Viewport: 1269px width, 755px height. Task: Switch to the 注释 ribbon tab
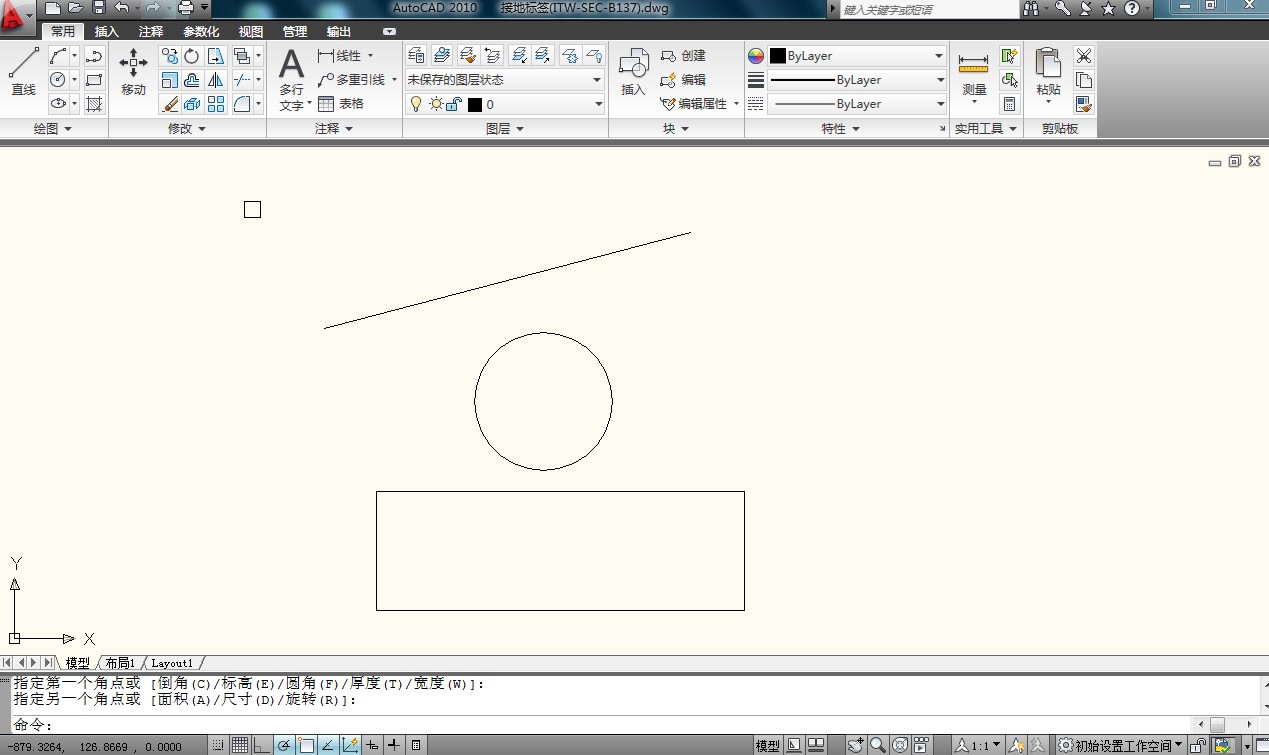[x=150, y=30]
